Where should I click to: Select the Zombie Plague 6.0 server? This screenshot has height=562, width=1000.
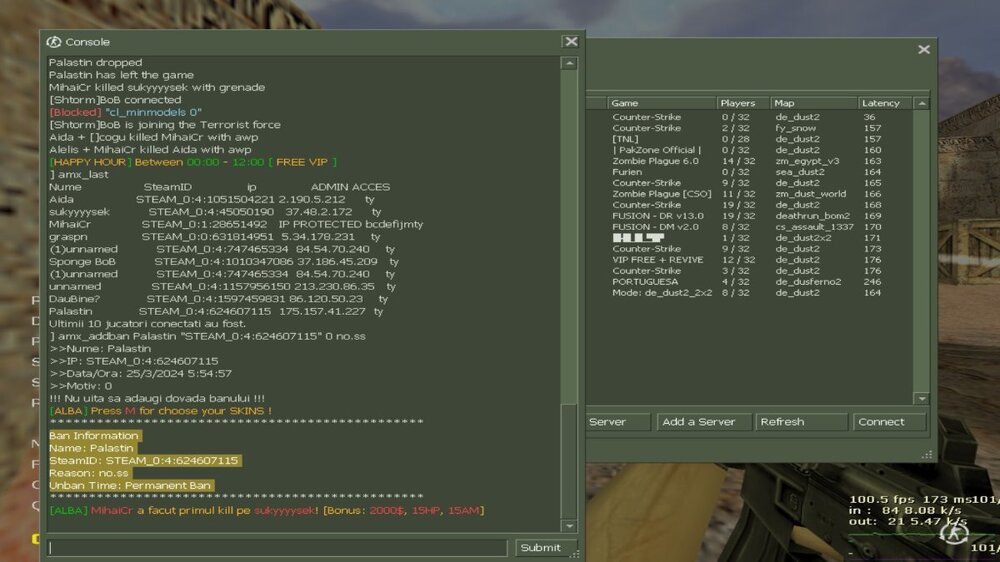coord(656,161)
